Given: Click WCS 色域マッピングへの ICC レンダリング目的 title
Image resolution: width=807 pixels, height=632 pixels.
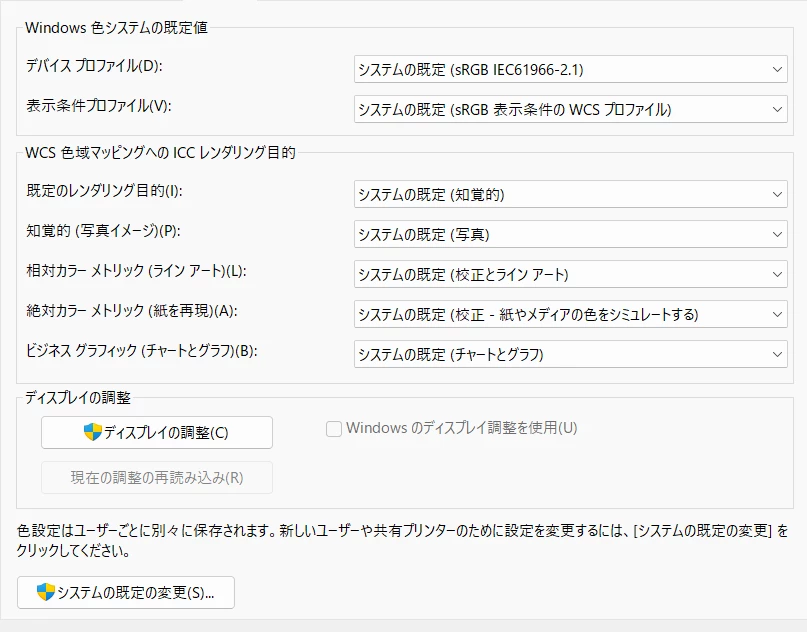Looking at the screenshot, I should pos(160,153).
